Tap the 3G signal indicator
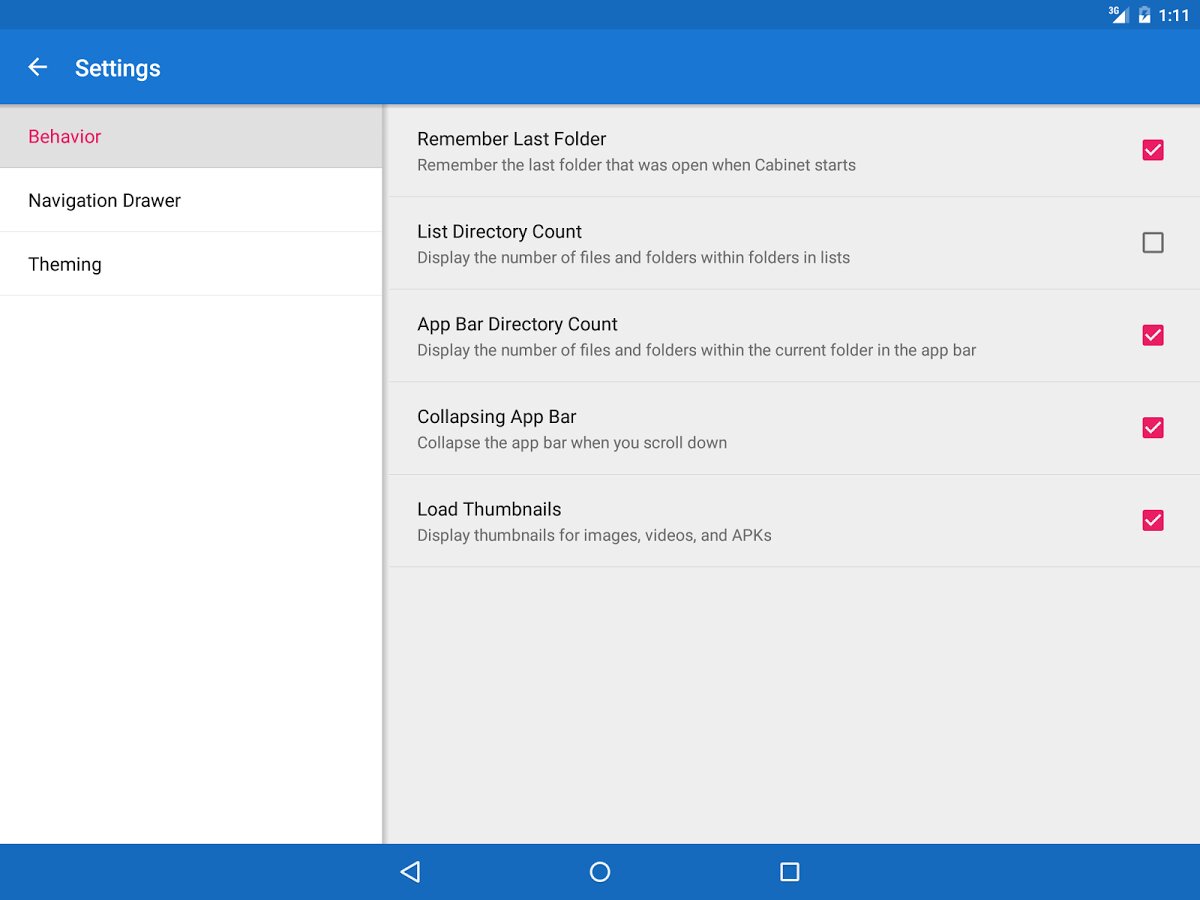This screenshot has height=900, width=1200. [x=1118, y=14]
